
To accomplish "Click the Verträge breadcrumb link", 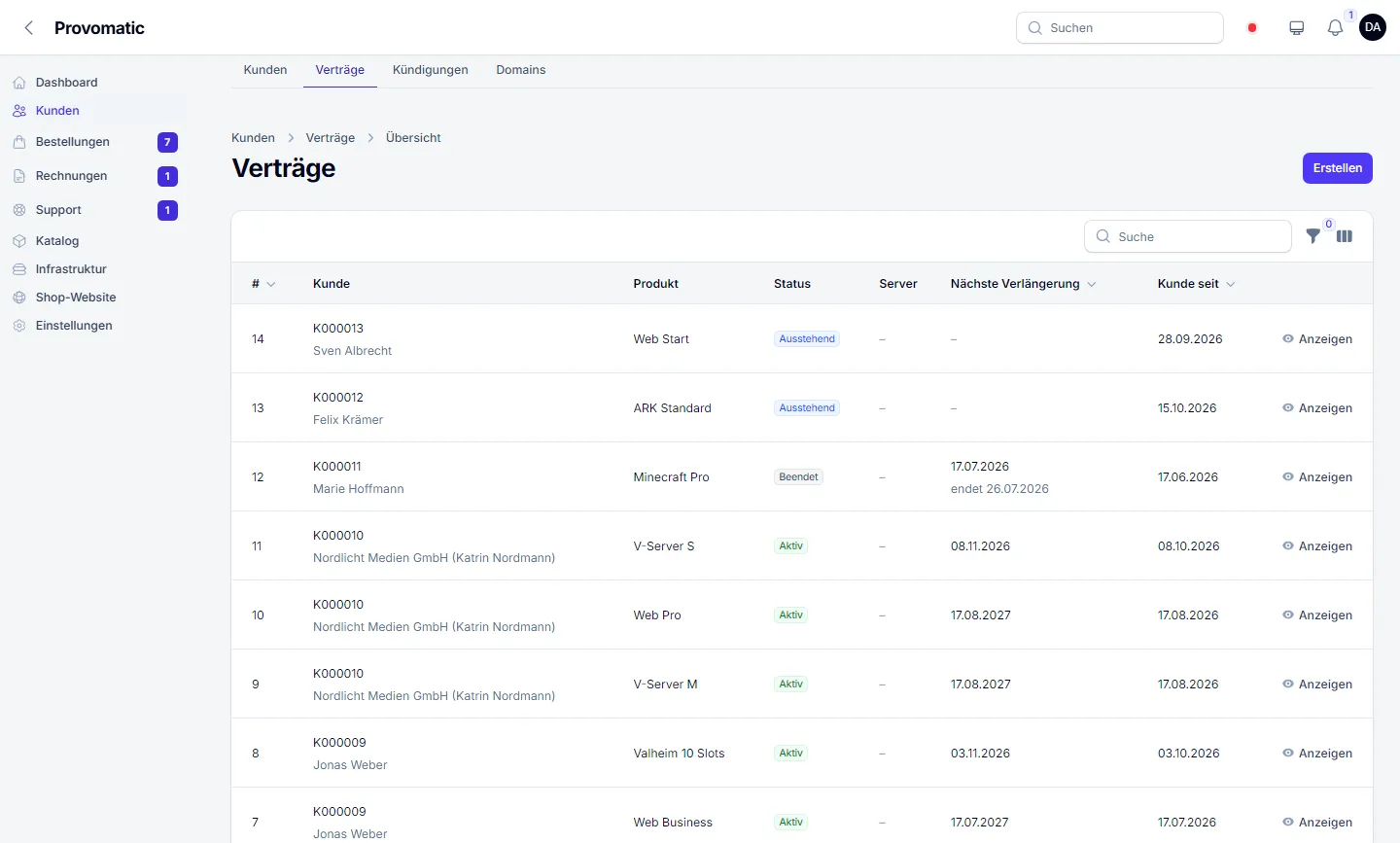I will pyautogui.click(x=331, y=138).
